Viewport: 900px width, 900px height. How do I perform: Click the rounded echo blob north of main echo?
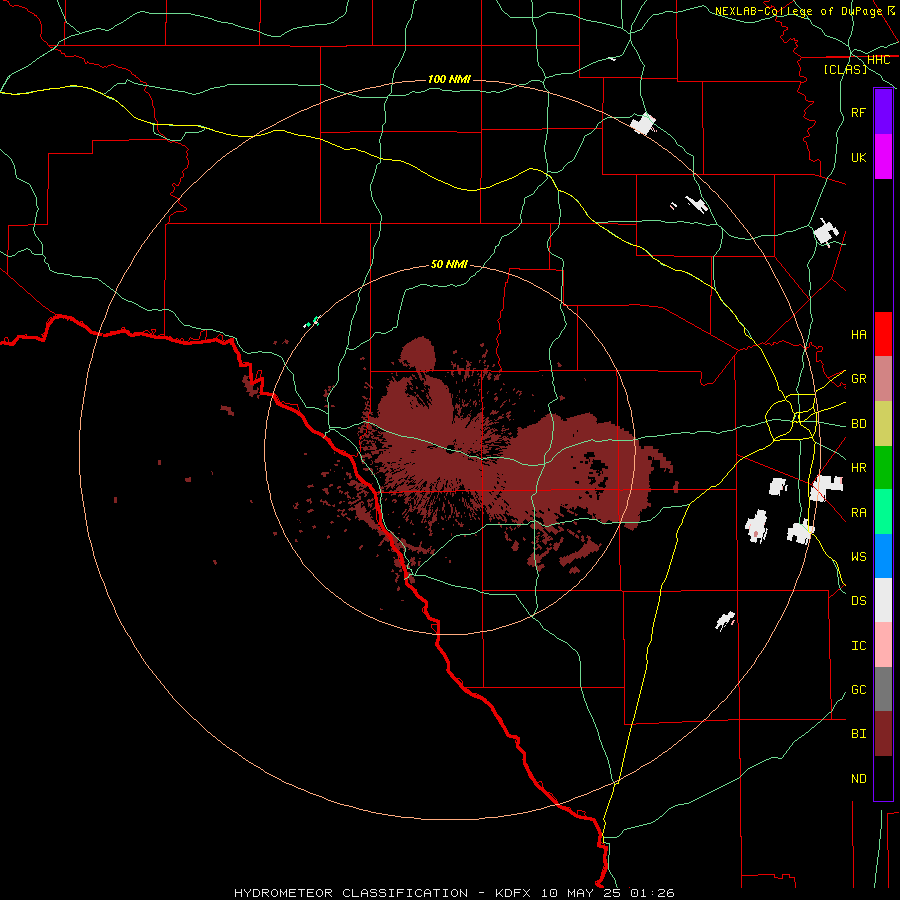[418, 352]
